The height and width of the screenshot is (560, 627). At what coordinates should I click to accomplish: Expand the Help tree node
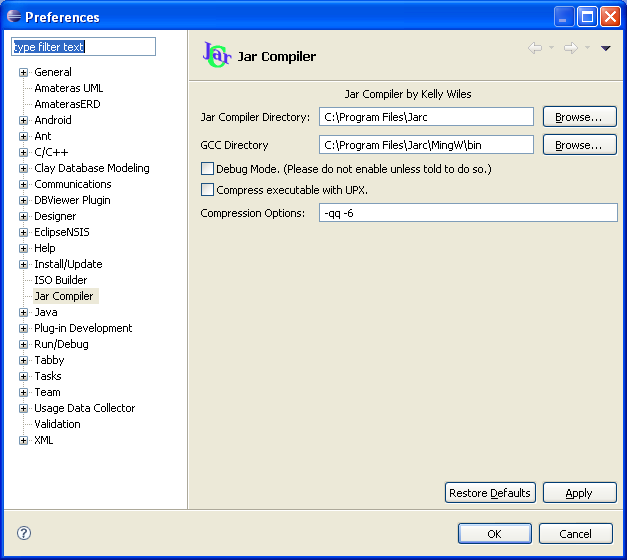(23, 248)
